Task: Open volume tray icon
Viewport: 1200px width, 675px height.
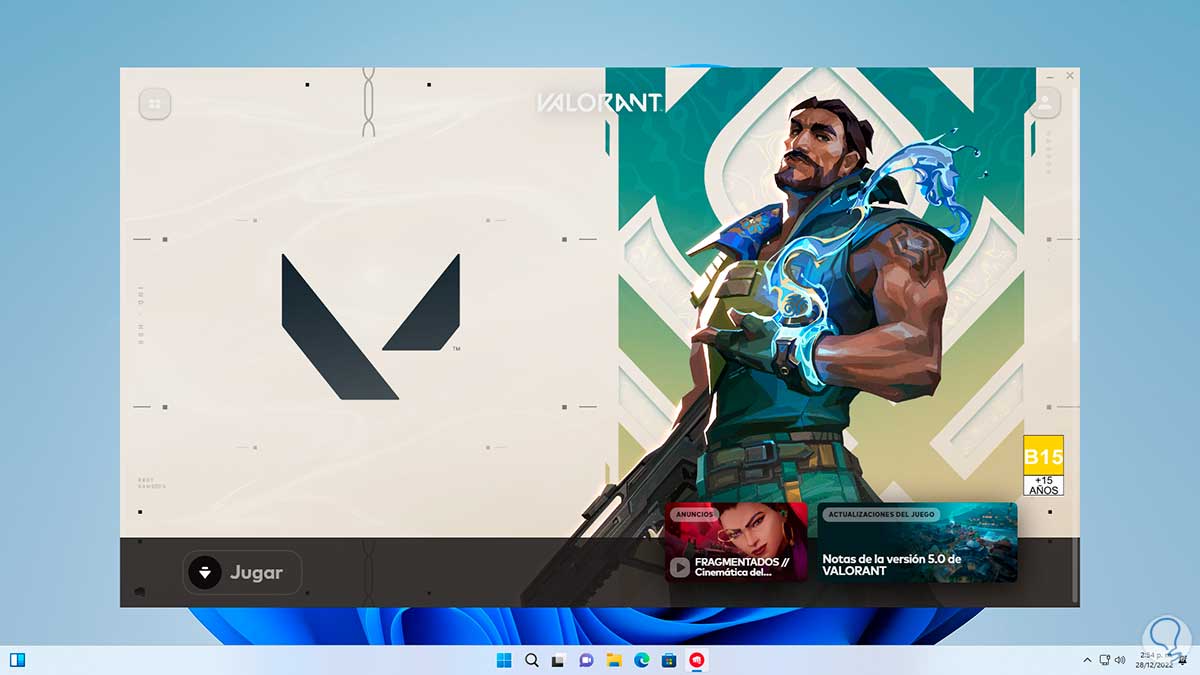Action: [1120, 660]
